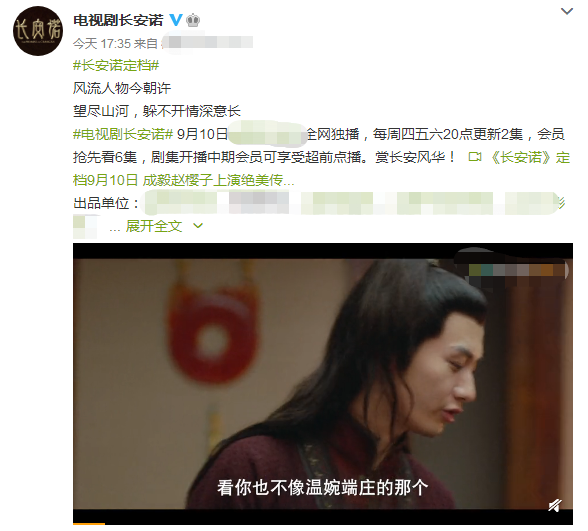This screenshot has height=531, width=588.
Task: Click the post timestamp 今天 17:35
Action: [x=101, y=44]
